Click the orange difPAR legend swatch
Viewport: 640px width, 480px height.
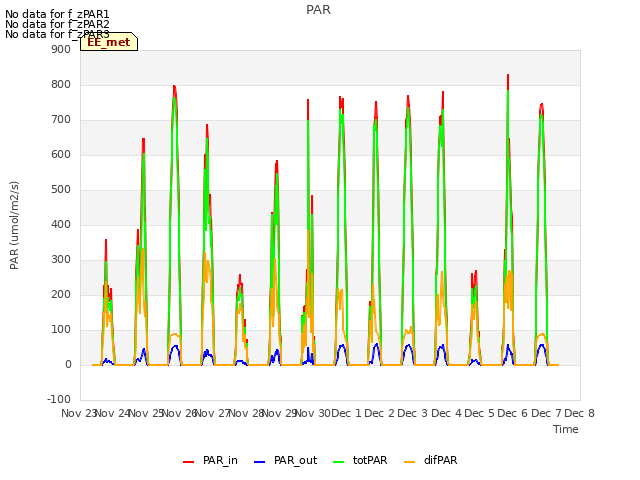(x=409, y=461)
